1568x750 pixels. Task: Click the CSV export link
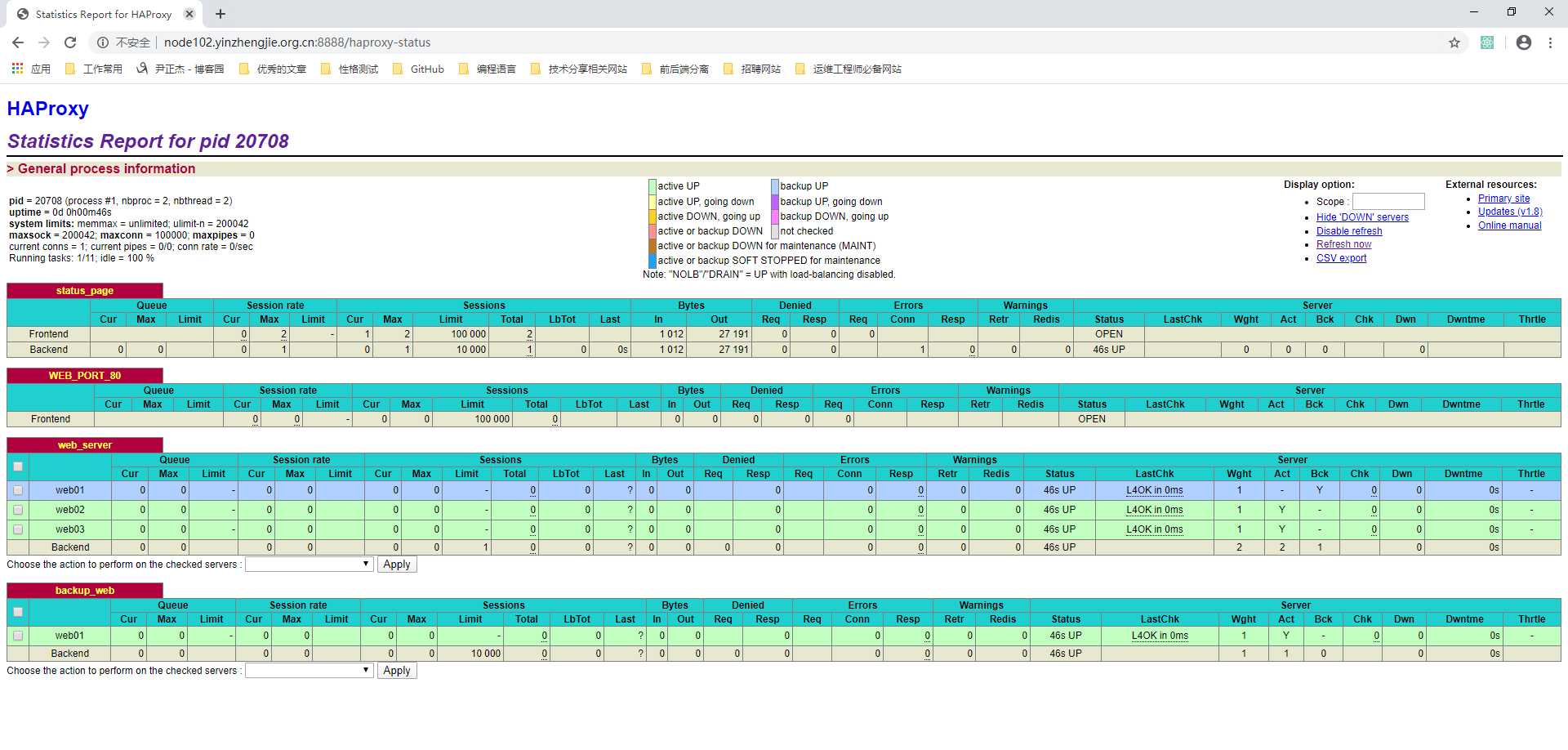click(1341, 258)
